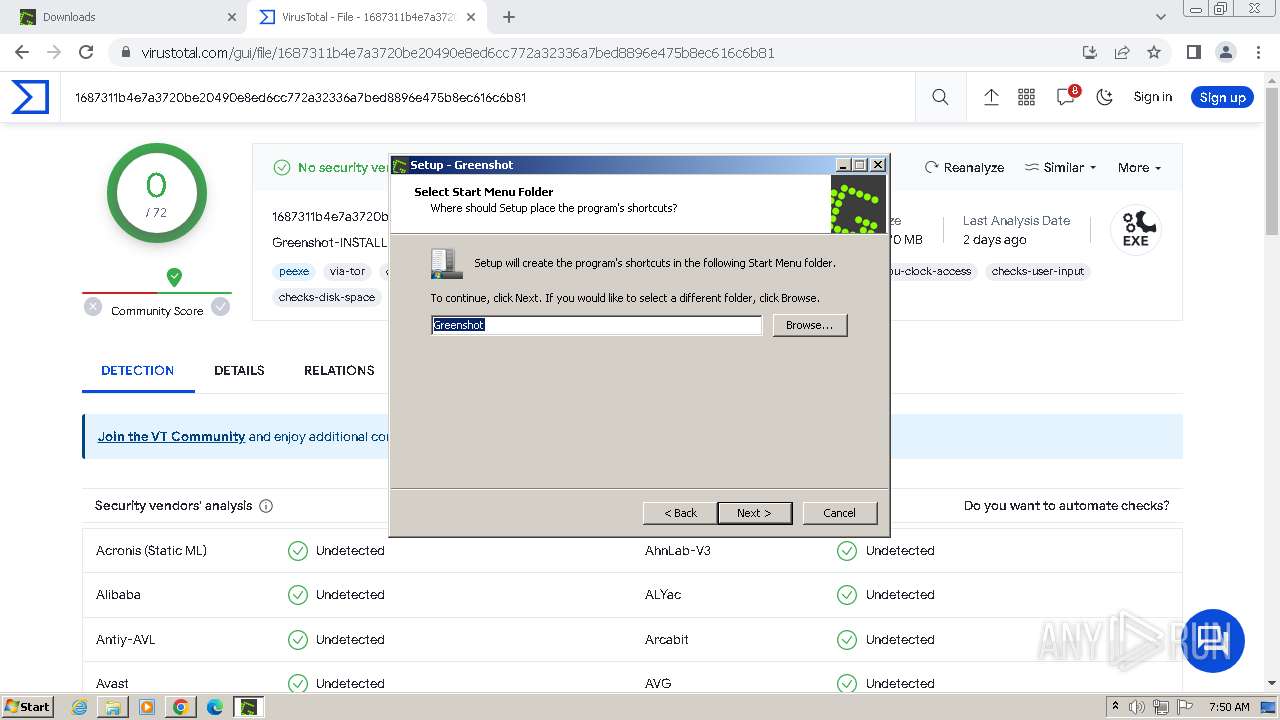Follow the Join the VT Community link

point(171,437)
